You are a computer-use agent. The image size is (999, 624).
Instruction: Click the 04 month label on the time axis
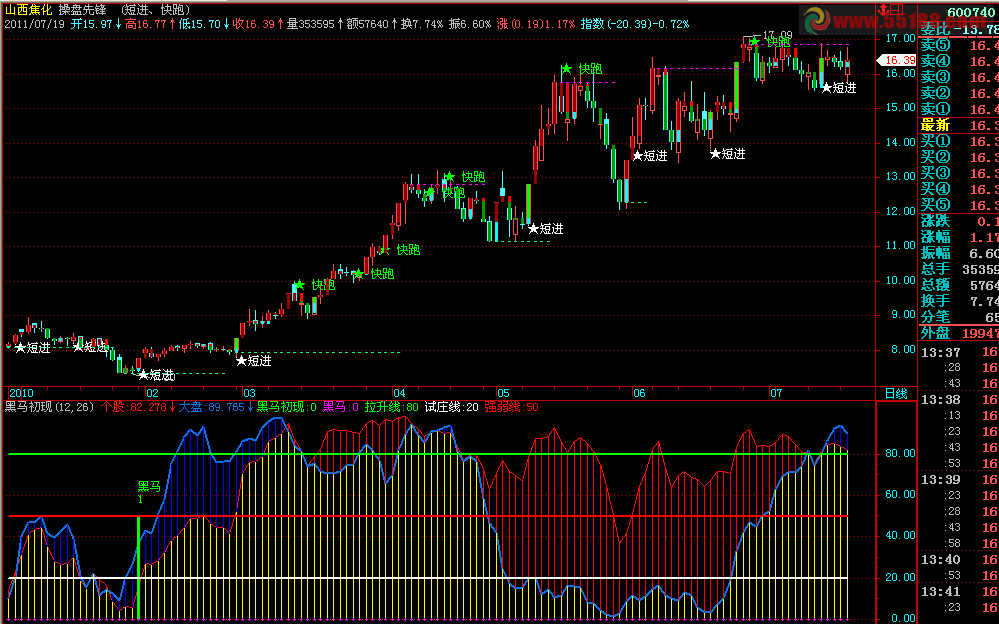399,392
